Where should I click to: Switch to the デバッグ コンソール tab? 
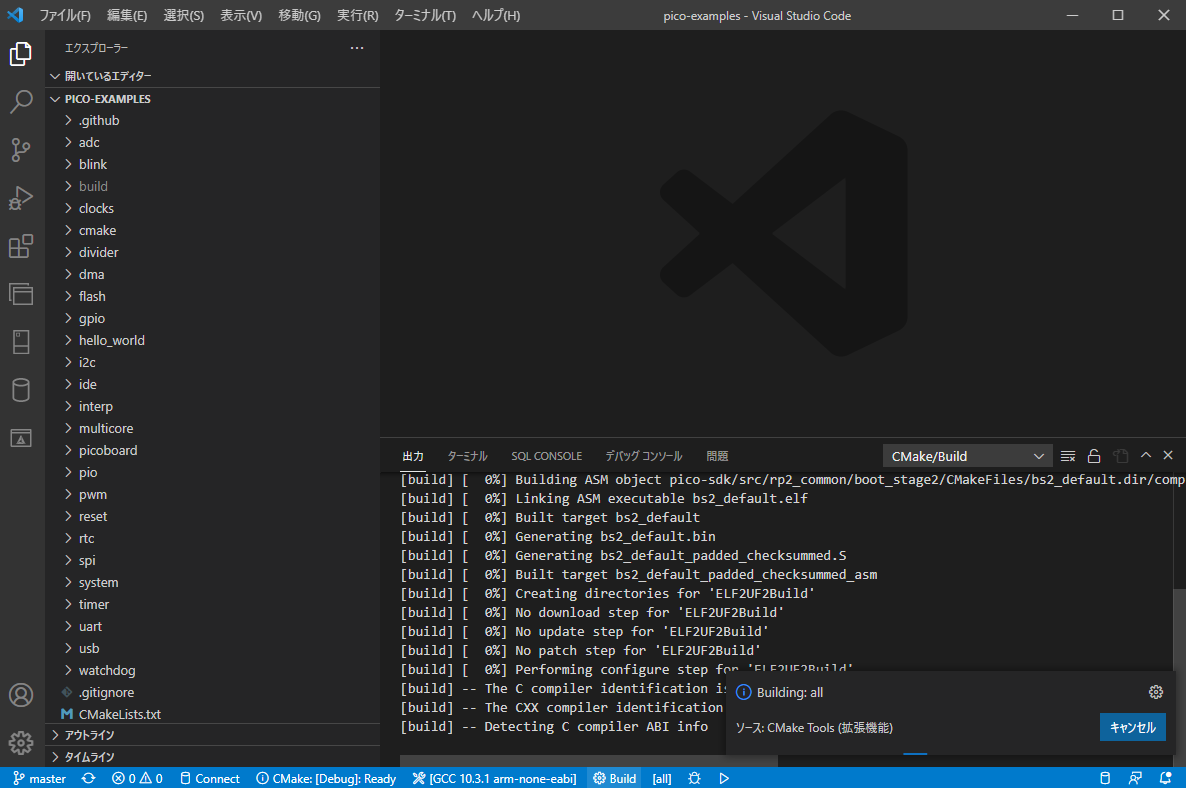[643, 455]
